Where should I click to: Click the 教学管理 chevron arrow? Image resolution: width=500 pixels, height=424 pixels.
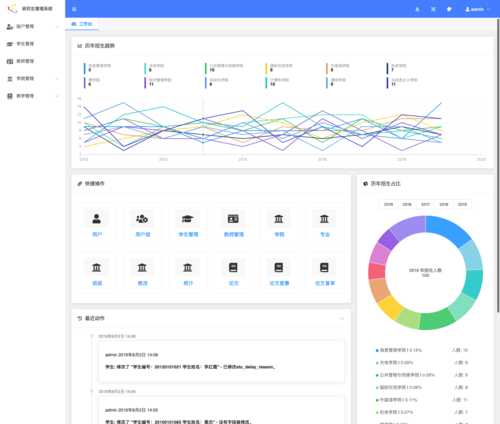(57, 96)
